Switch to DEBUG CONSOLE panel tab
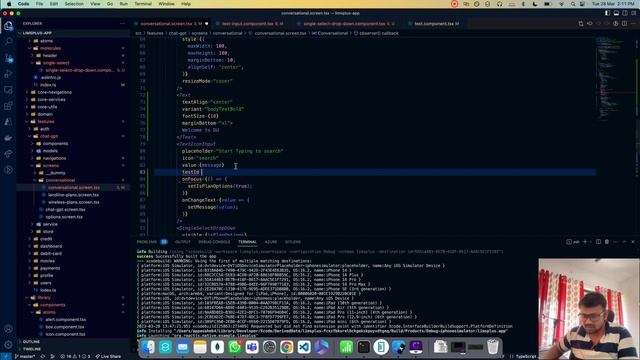 coord(214,242)
